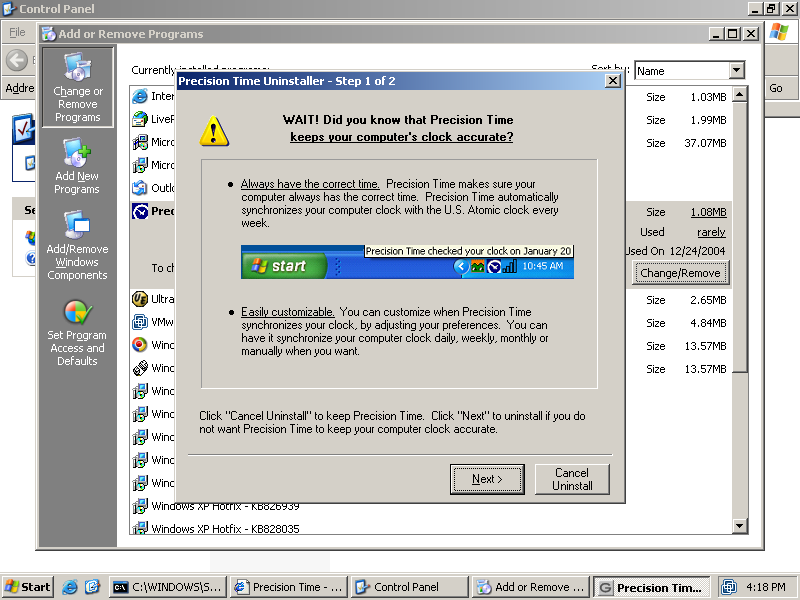Click the Add or Remove Programs title bar icon
The height and width of the screenshot is (600, 800).
(49, 34)
